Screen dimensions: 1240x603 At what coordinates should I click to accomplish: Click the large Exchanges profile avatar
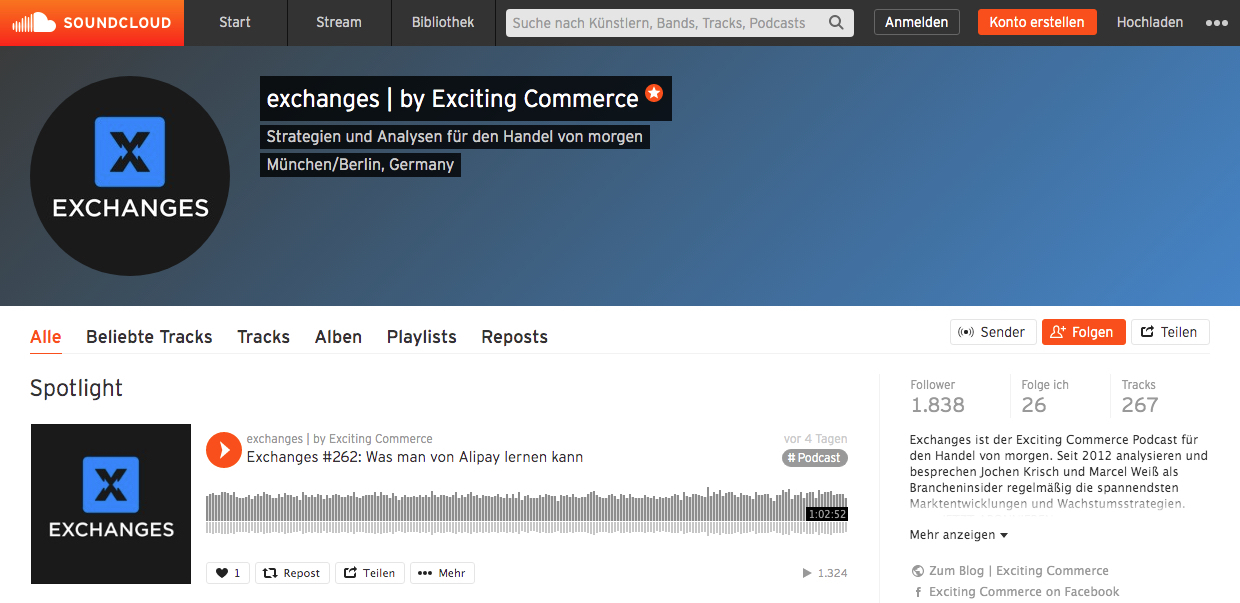[130, 176]
